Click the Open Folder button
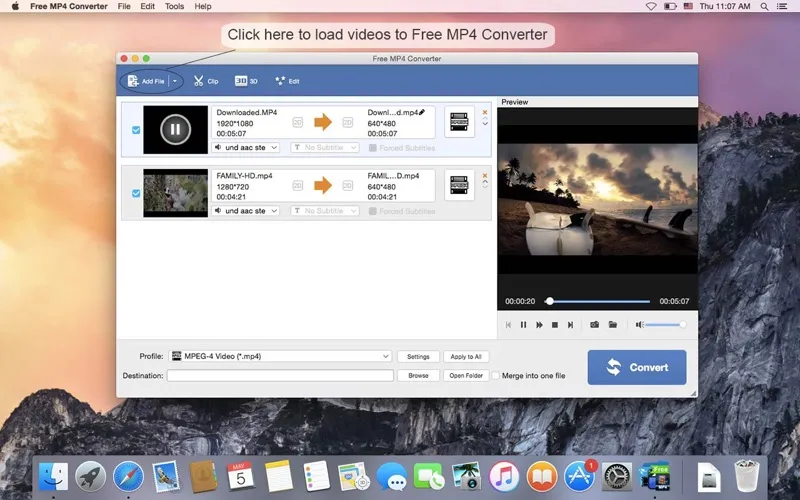The width and height of the screenshot is (800, 500). click(x=466, y=376)
